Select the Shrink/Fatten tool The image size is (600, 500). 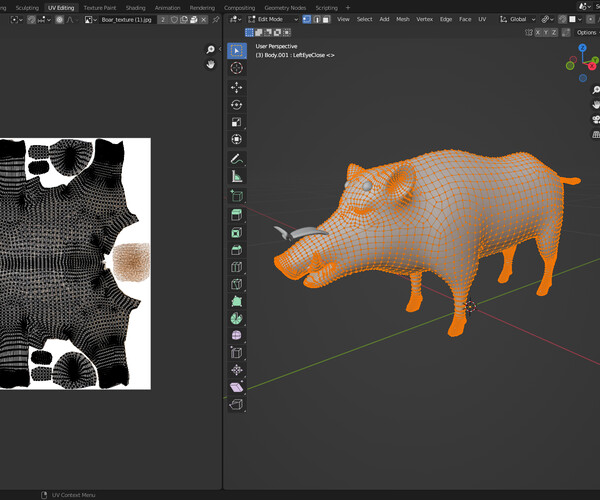(236, 370)
